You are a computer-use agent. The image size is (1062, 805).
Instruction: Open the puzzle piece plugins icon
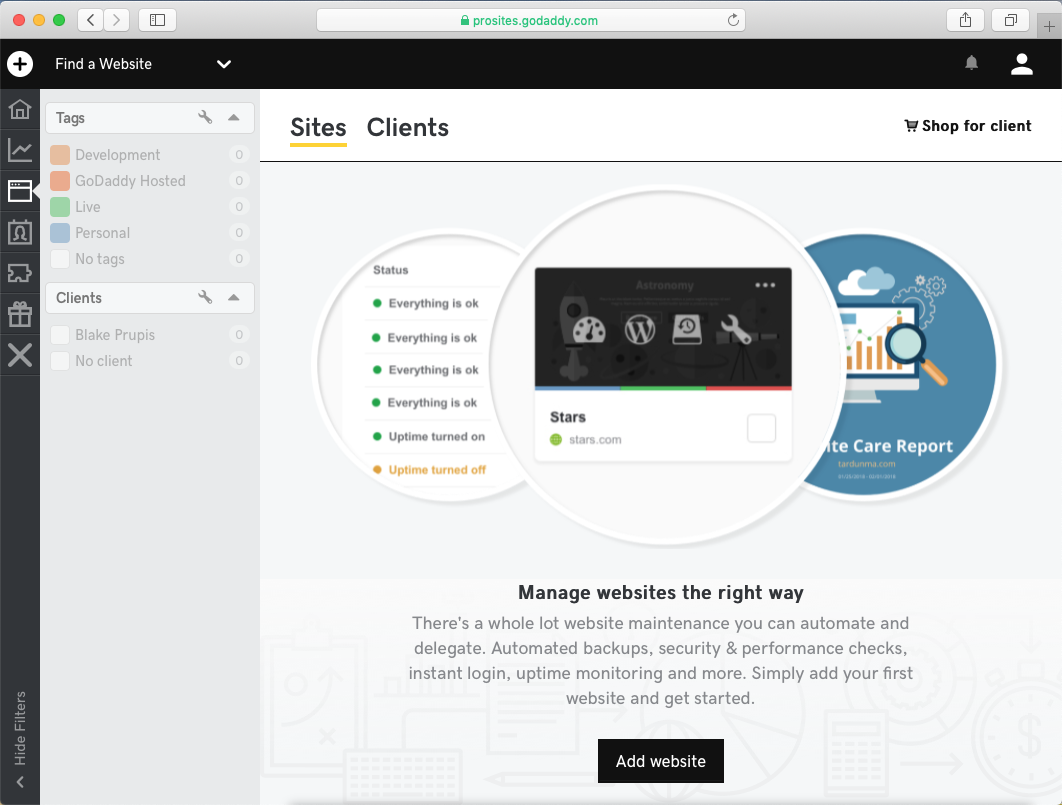click(x=20, y=273)
